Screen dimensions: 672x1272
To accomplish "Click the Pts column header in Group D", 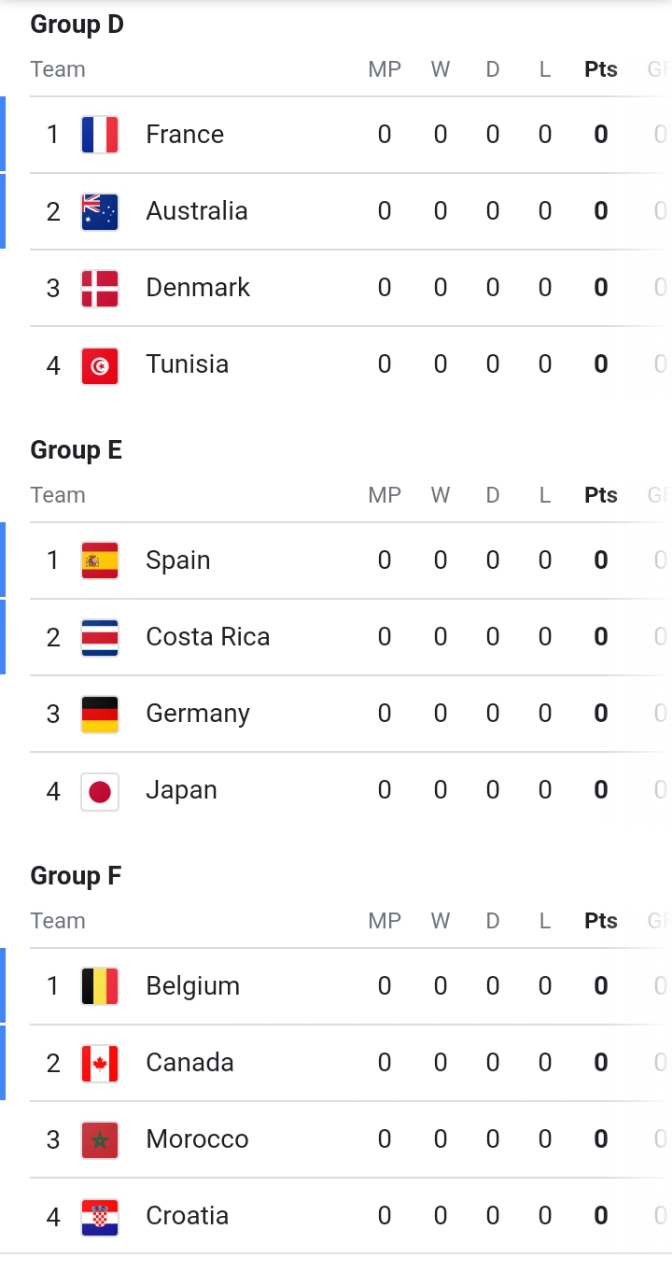I will click(601, 69).
